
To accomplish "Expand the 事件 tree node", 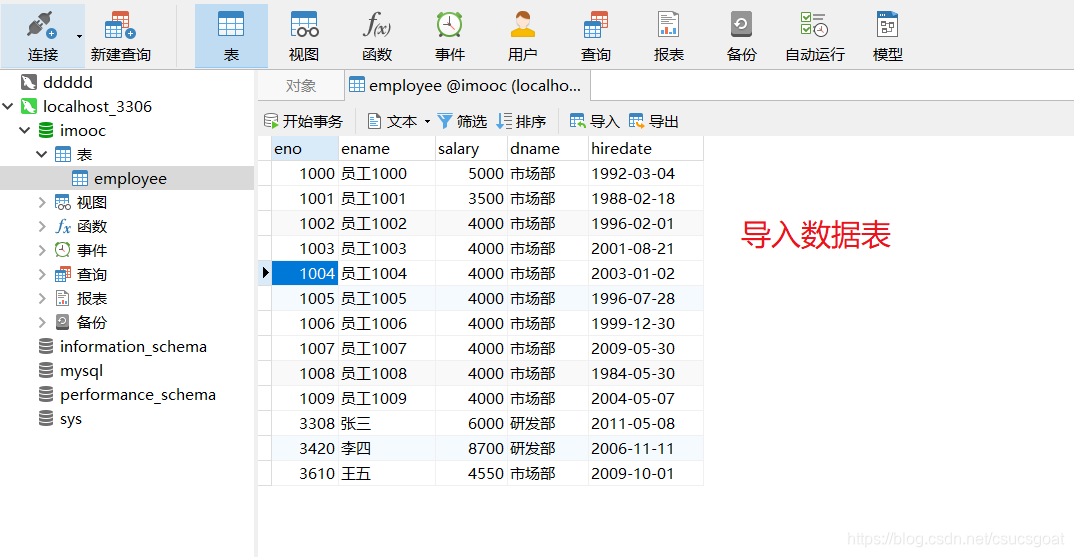I will tap(42, 250).
